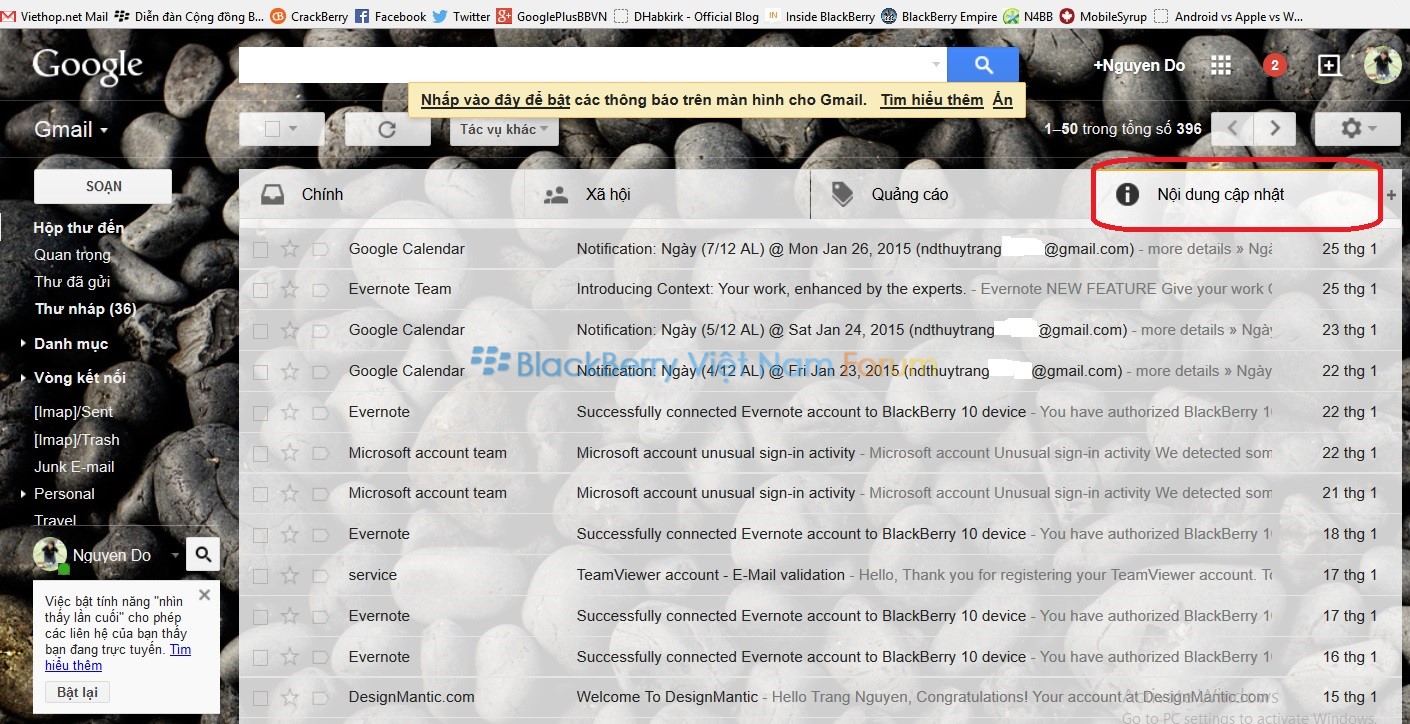Open the select-all dropdown arrow
The image size is (1410, 724).
pos(293,129)
